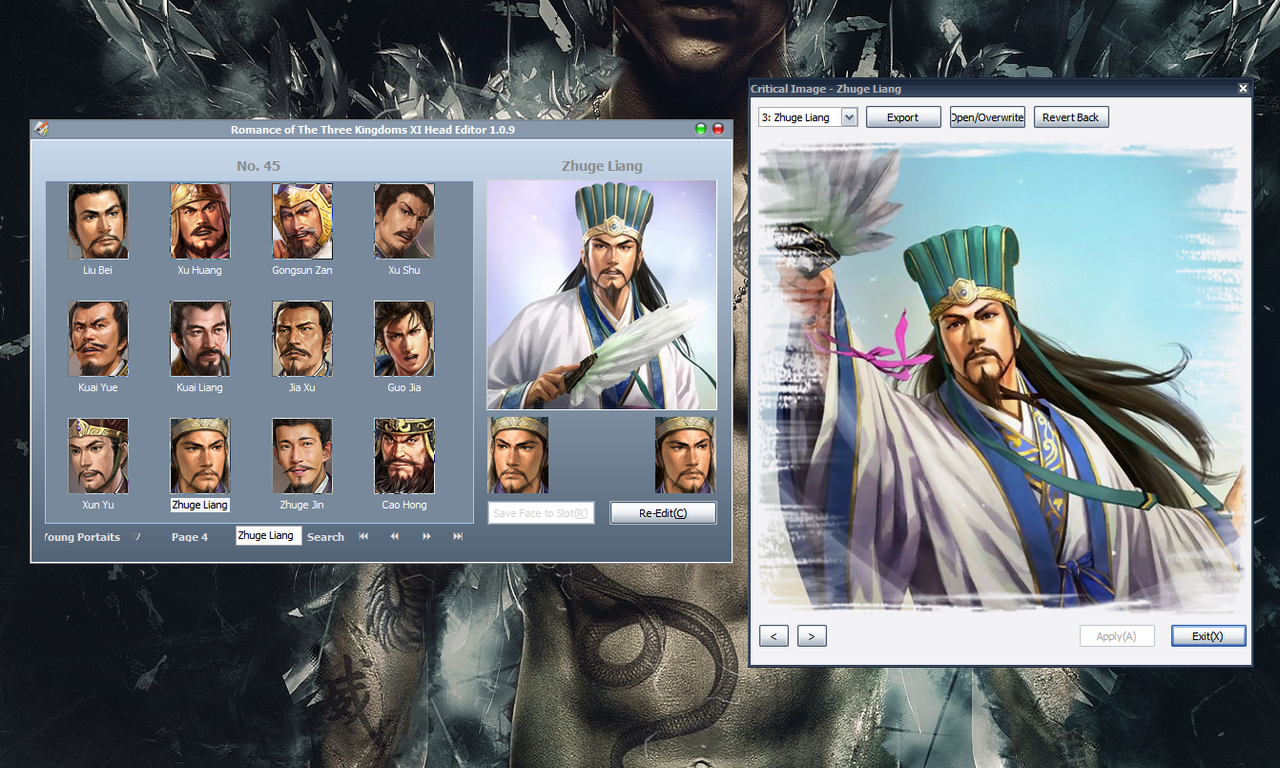The image size is (1280, 768).
Task: Click the right small face under large portrait
Action: click(685, 455)
